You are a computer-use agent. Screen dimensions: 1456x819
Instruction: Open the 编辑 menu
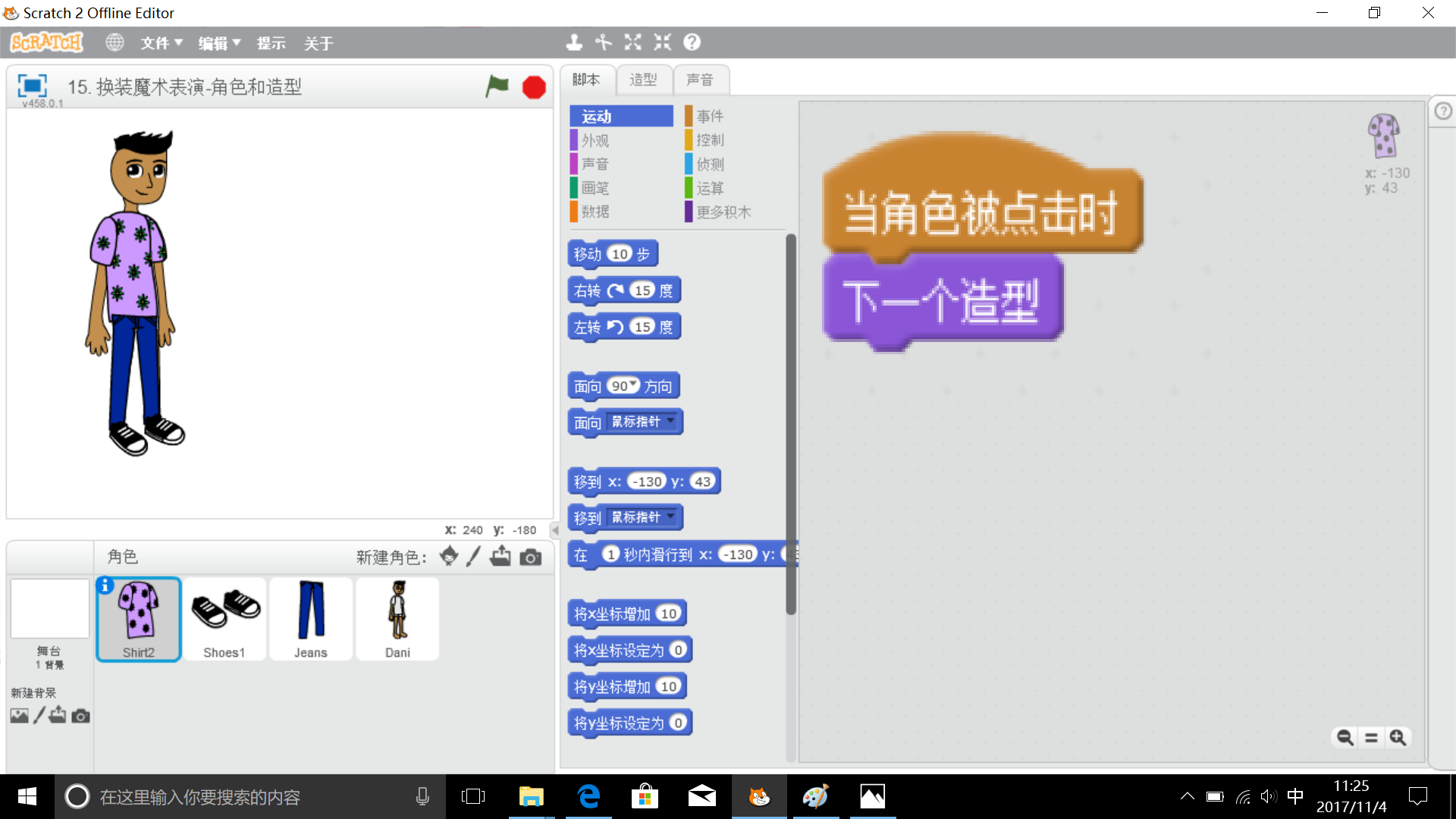[220, 43]
